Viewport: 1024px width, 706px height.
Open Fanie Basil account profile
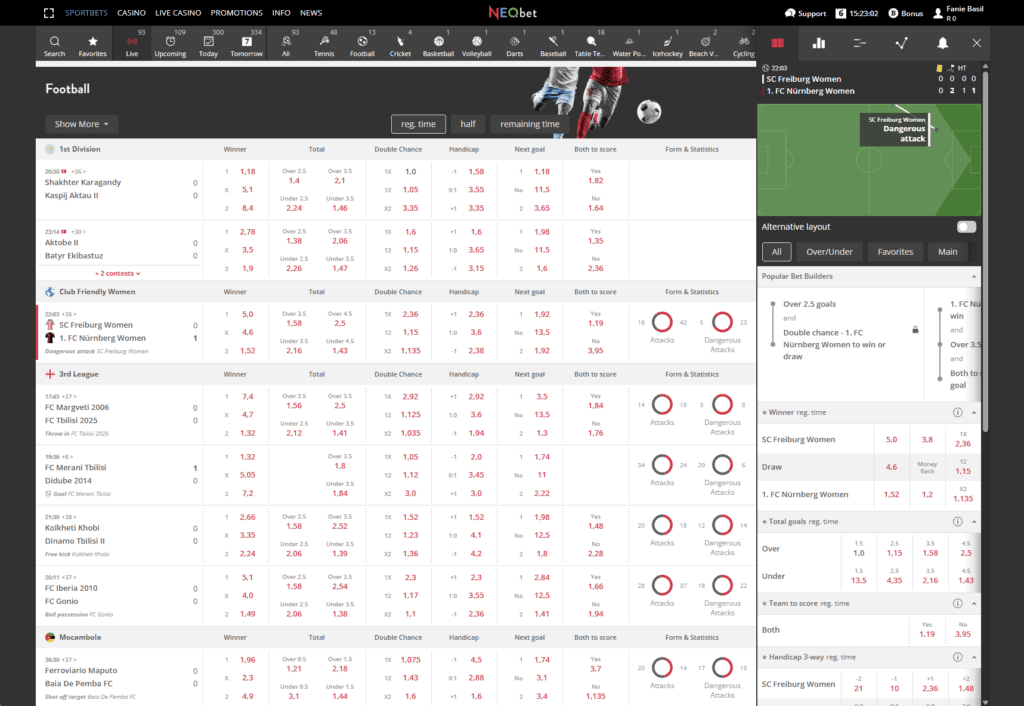tap(958, 13)
